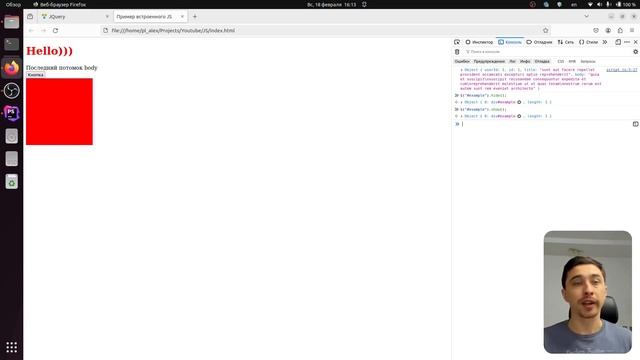
Task: Open the script.js source link
Action: coord(621,70)
